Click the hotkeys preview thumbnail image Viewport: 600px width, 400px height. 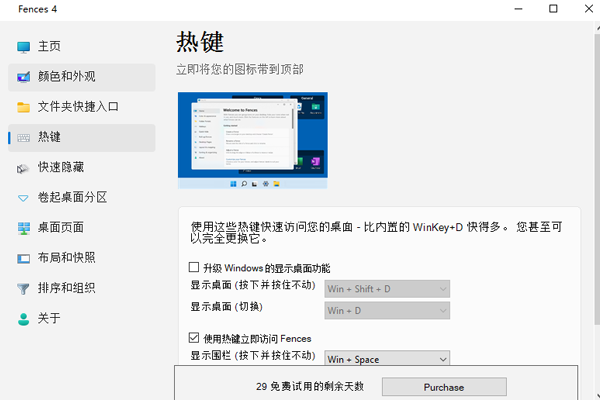pyautogui.click(x=253, y=140)
